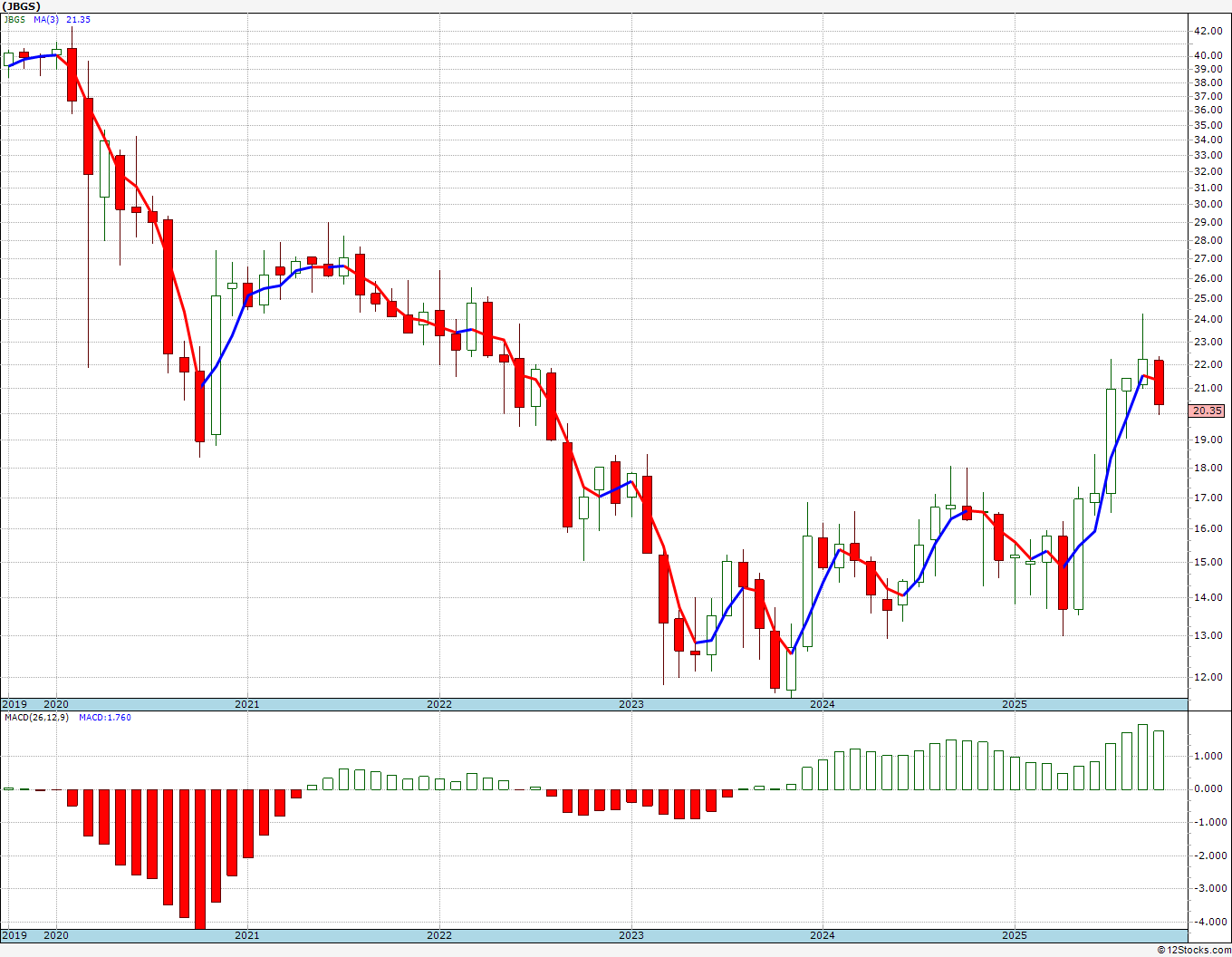Click -4.000 on the MACD axis
Screen dimensions: 1232x957
(1208, 923)
